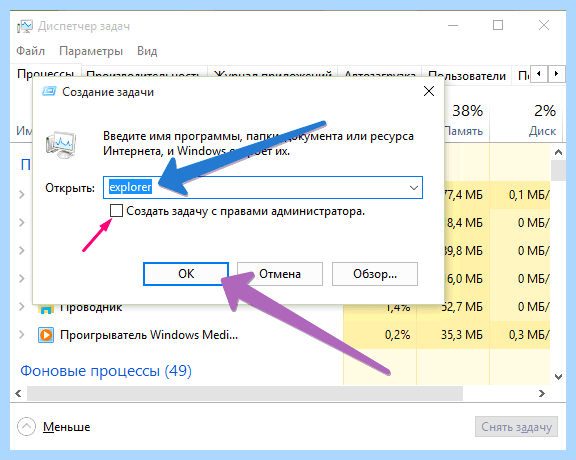Switch to the Пользователи tab
The image size is (576, 460).
467,75
